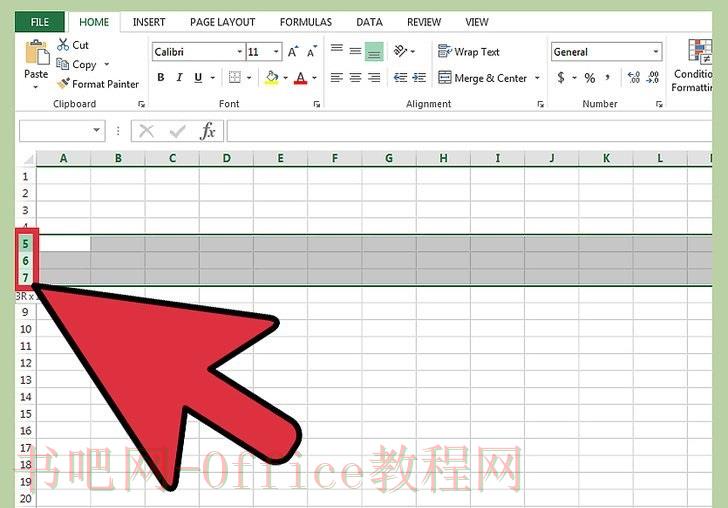The width and height of the screenshot is (728, 508).
Task: Align text left
Action: (337, 78)
